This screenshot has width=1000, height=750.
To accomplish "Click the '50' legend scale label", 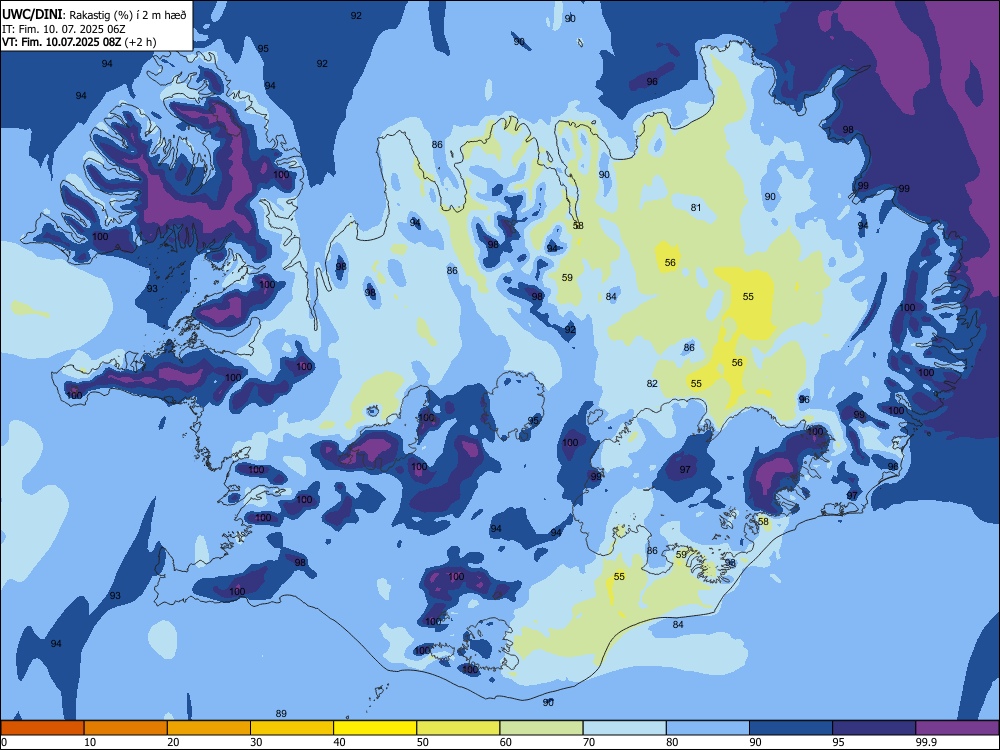I will tap(423, 742).
